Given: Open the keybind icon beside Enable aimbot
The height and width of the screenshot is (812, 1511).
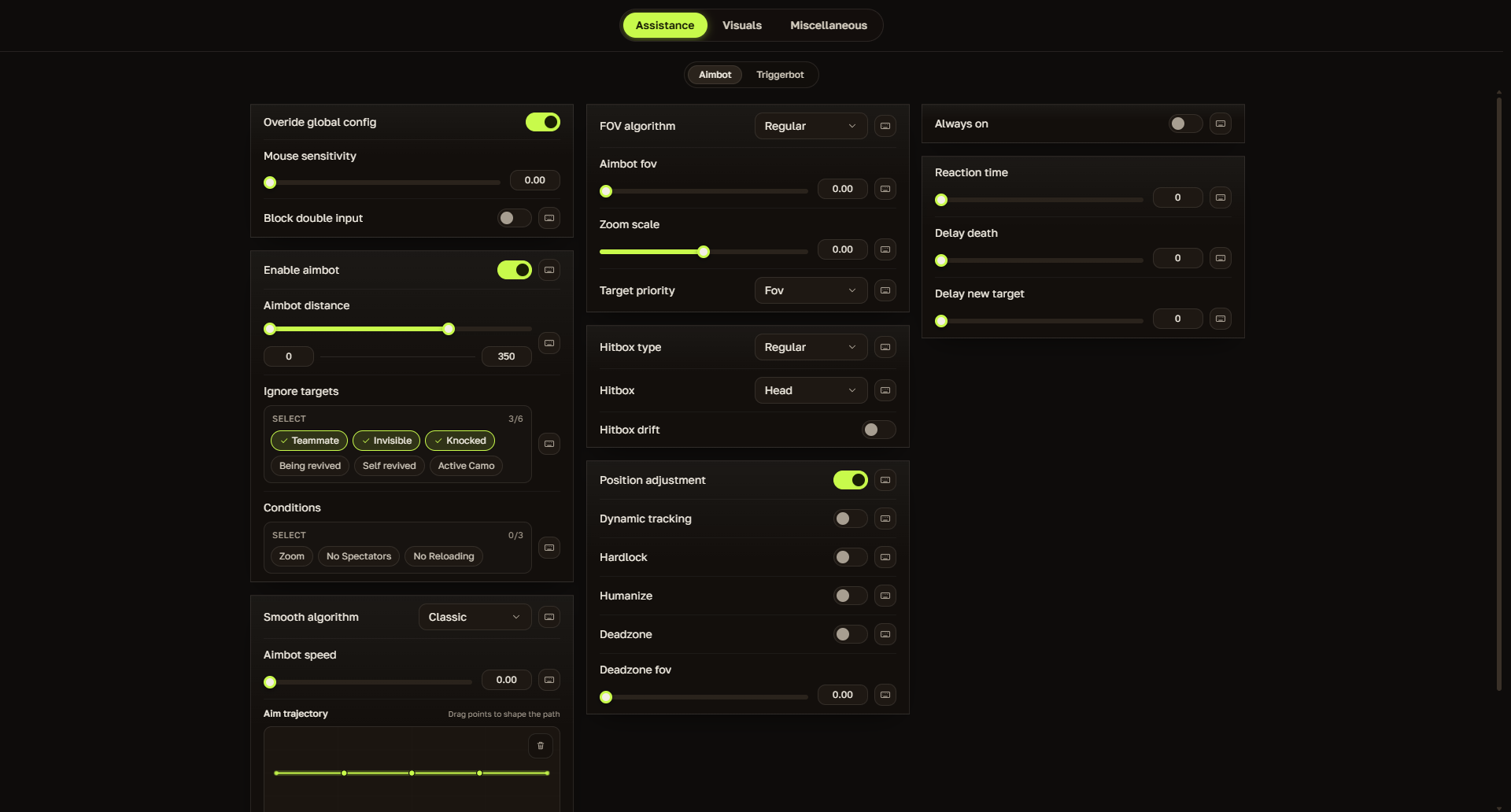Looking at the screenshot, I should pyautogui.click(x=549, y=270).
